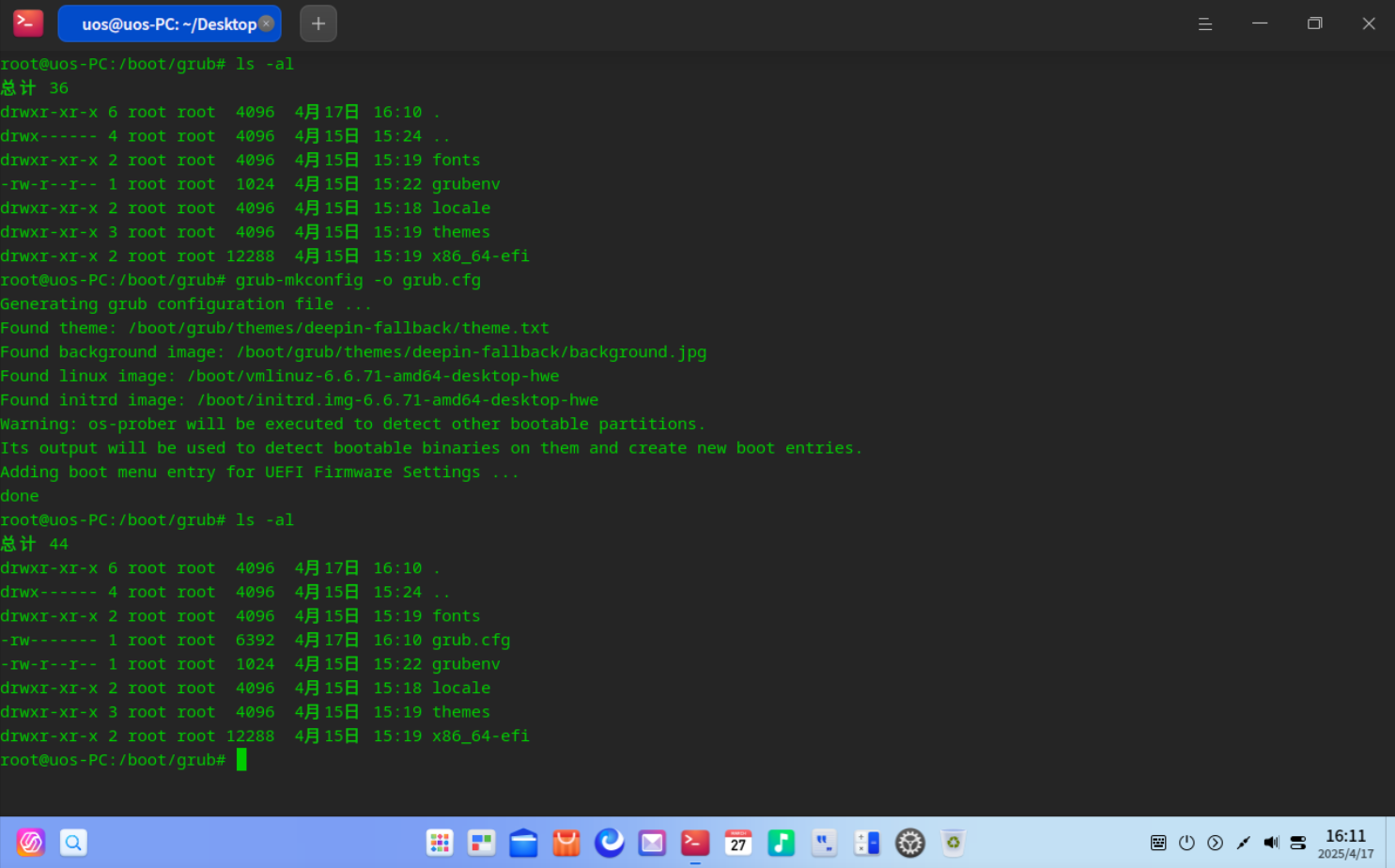Open the mail app from the dock

point(652,843)
